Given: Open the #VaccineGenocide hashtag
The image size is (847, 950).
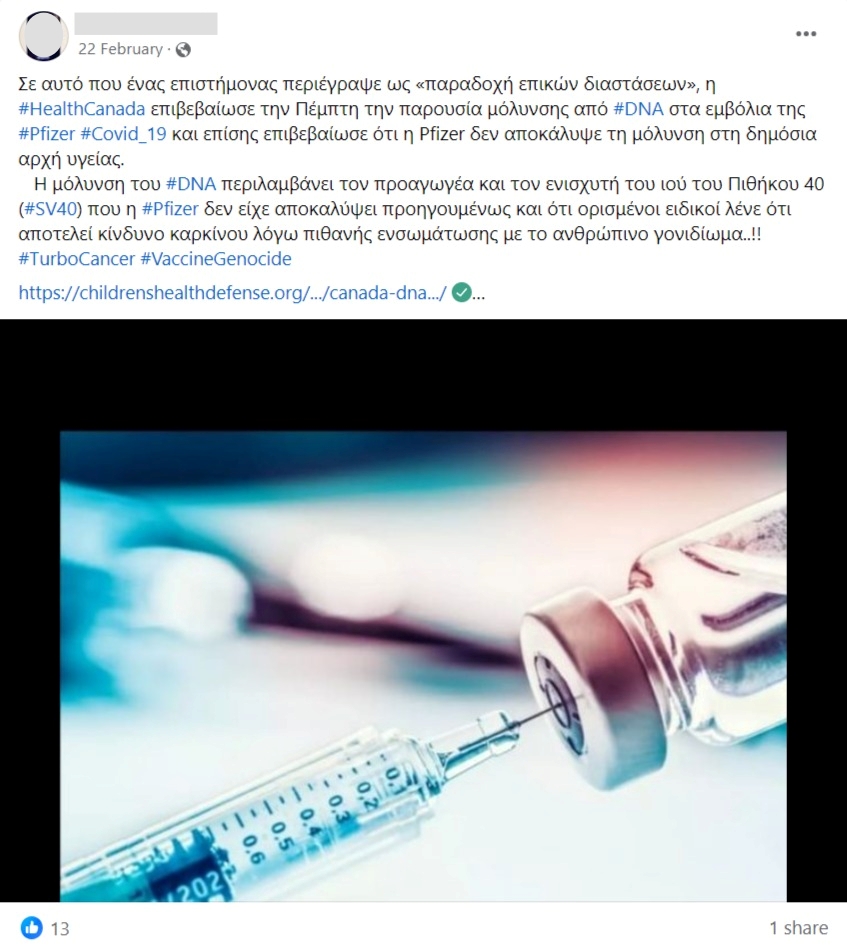Looking at the screenshot, I should coord(216,259).
